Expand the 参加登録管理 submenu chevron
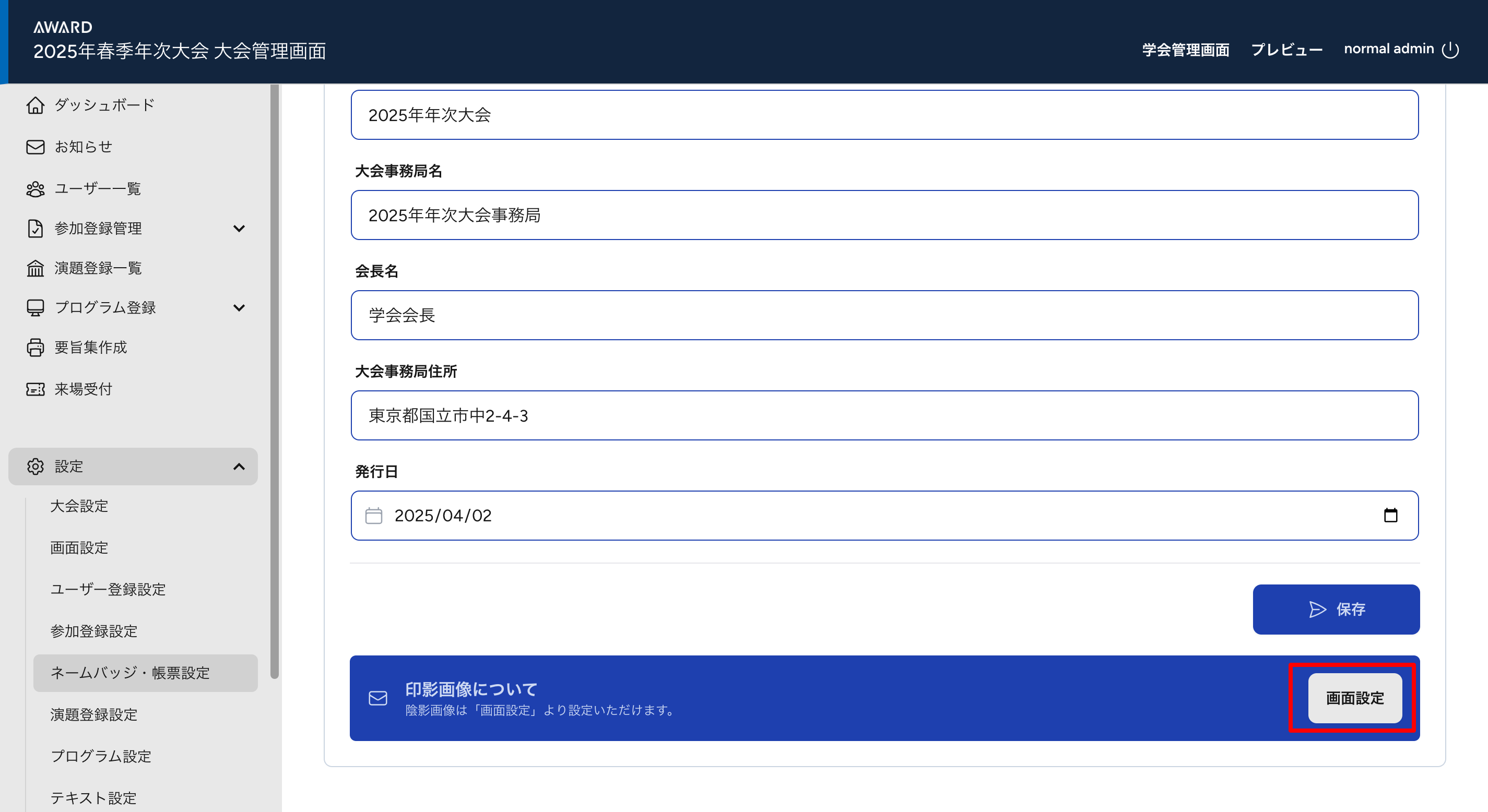Viewport: 1488px width, 812px height. click(239, 229)
